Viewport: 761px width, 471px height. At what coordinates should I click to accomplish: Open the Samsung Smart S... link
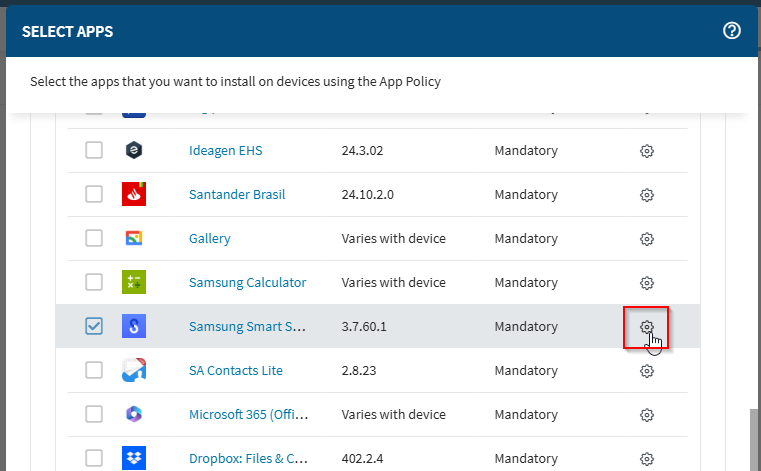point(247,326)
